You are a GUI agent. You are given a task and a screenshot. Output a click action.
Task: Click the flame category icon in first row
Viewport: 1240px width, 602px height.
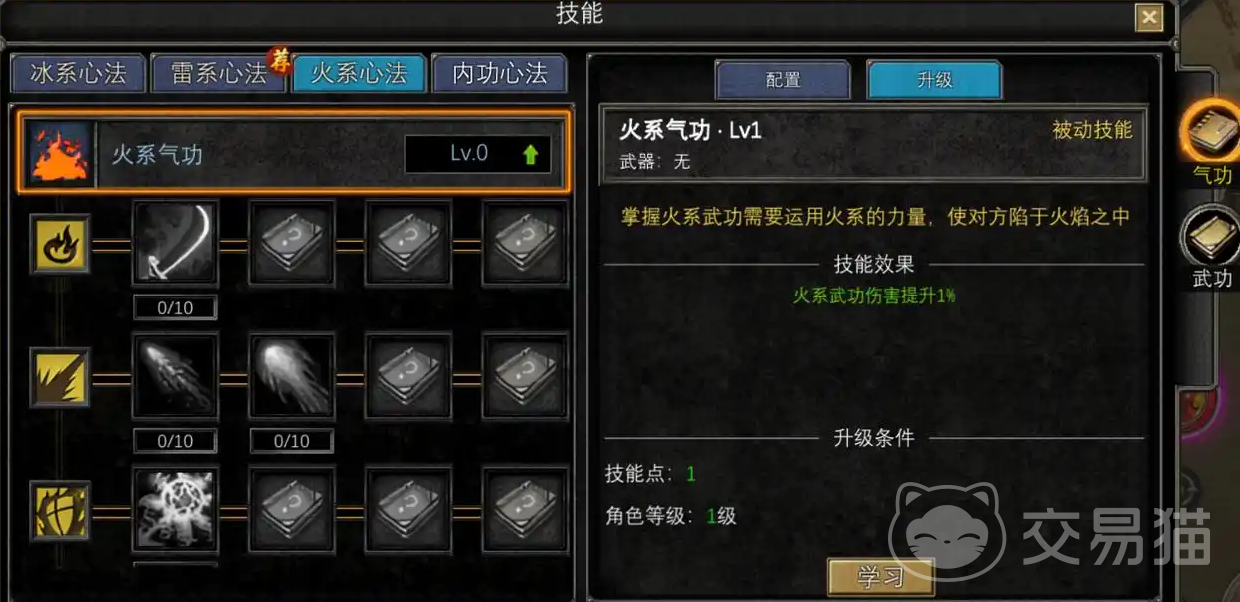coord(60,243)
